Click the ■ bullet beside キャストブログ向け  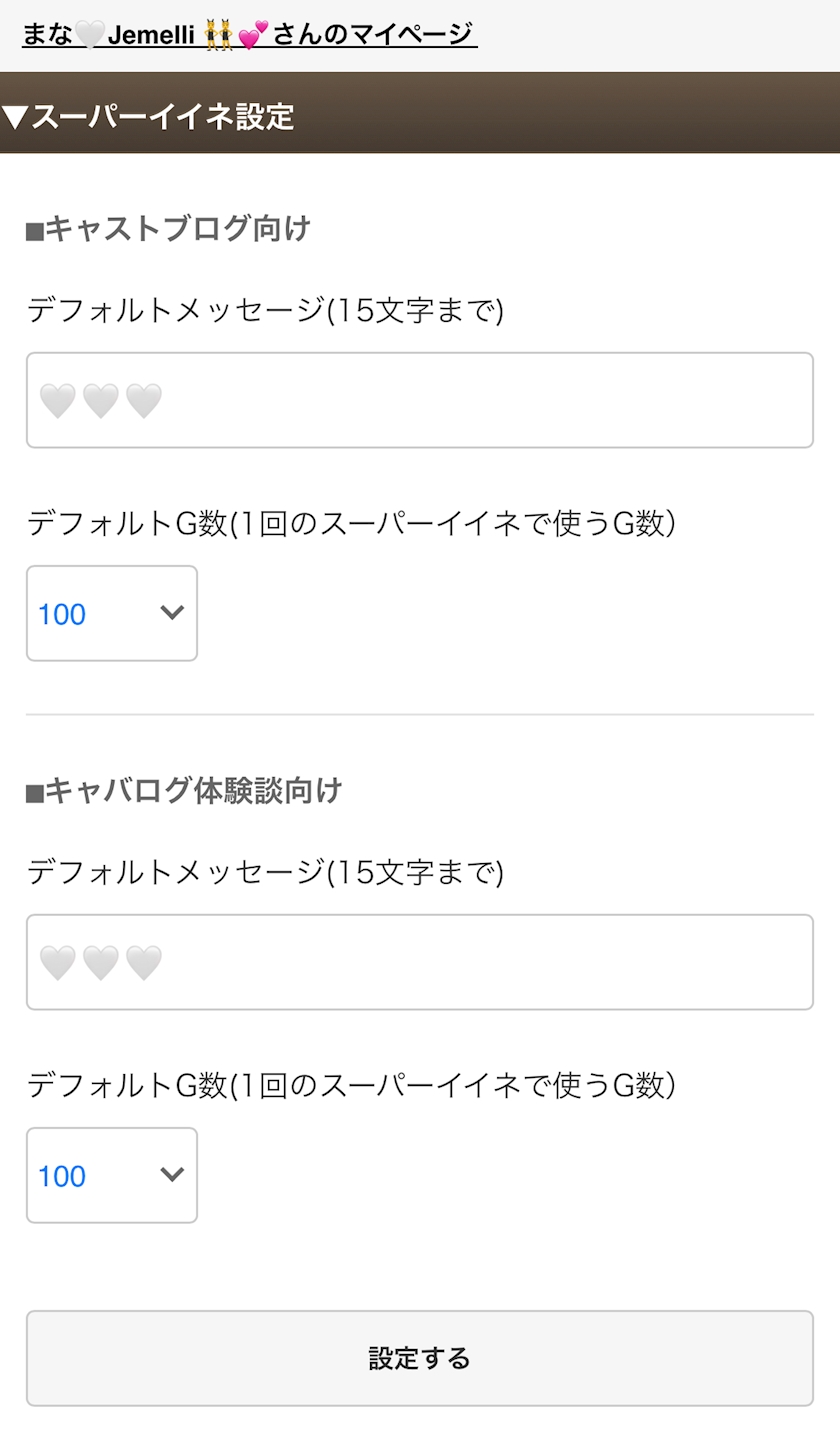pyautogui.click(x=34, y=232)
